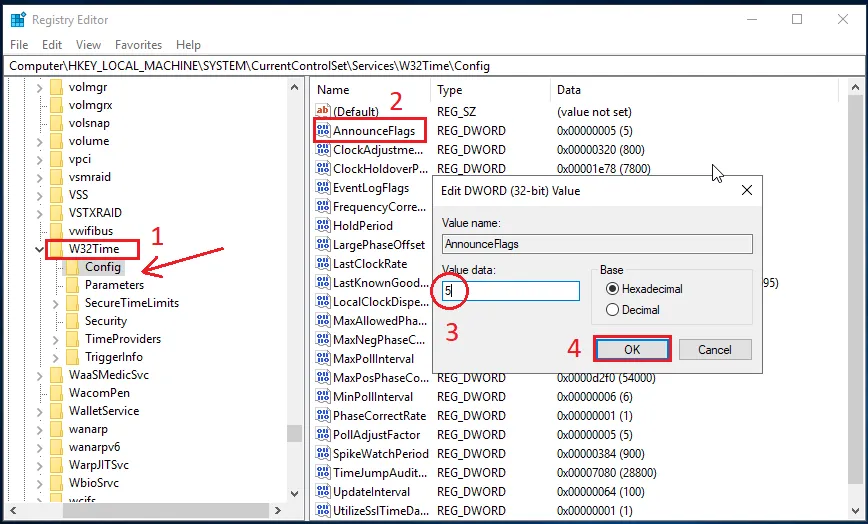Click the DWORD icon beside LargePhaseOffset
Screen dimensions: 868x524
[323, 244]
